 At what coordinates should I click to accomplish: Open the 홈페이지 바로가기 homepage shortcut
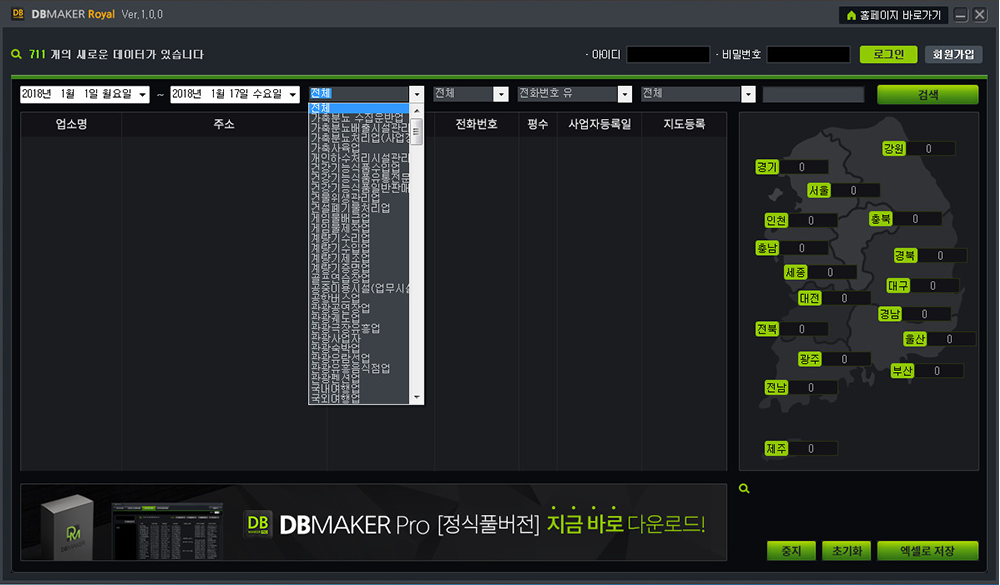click(893, 15)
